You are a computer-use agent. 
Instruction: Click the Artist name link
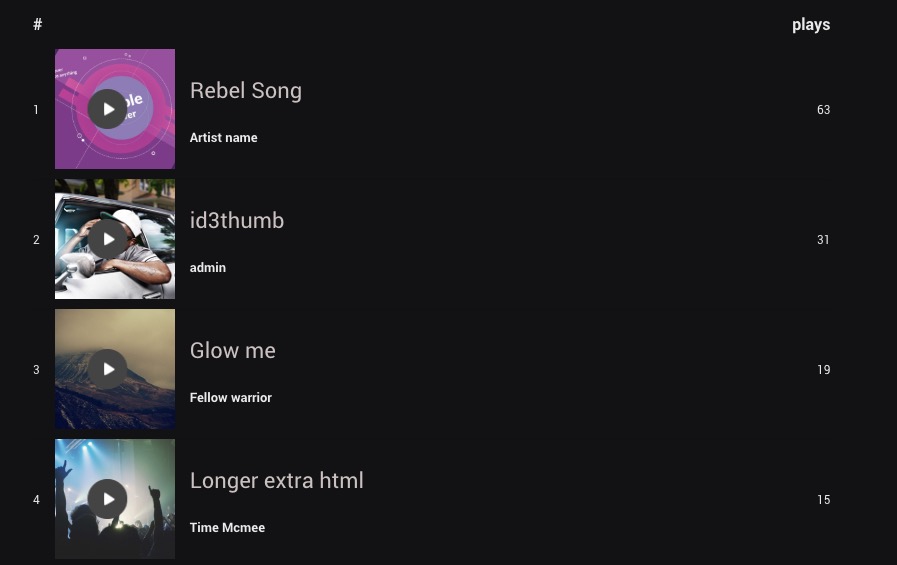224,138
